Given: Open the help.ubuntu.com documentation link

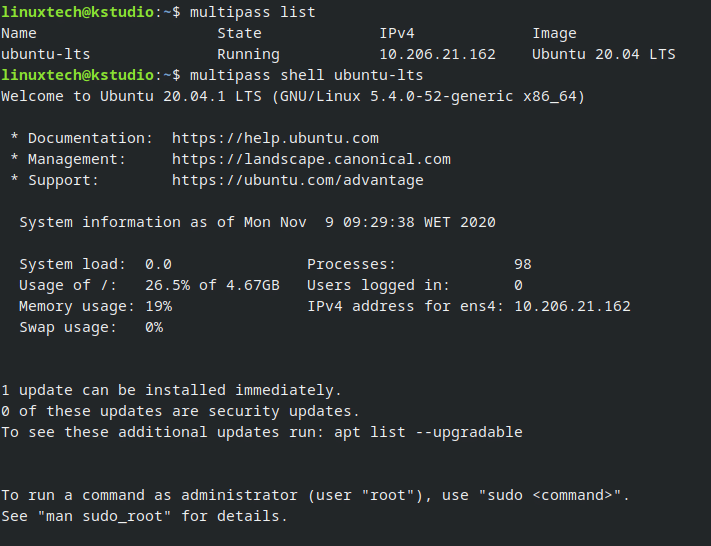Looking at the screenshot, I should pos(275,138).
